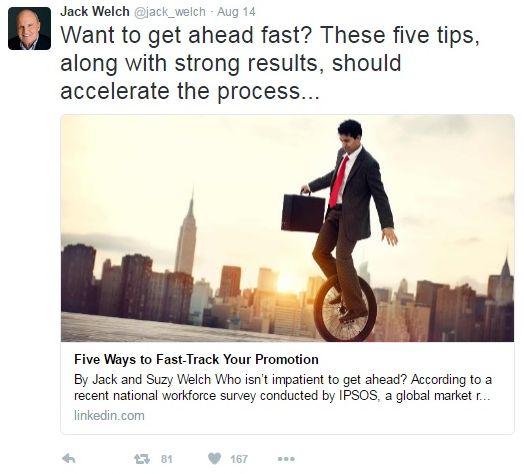The width and height of the screenshot is (524, 474).
Task: Open the unicycle businessman card image
Action: point(287,228)
